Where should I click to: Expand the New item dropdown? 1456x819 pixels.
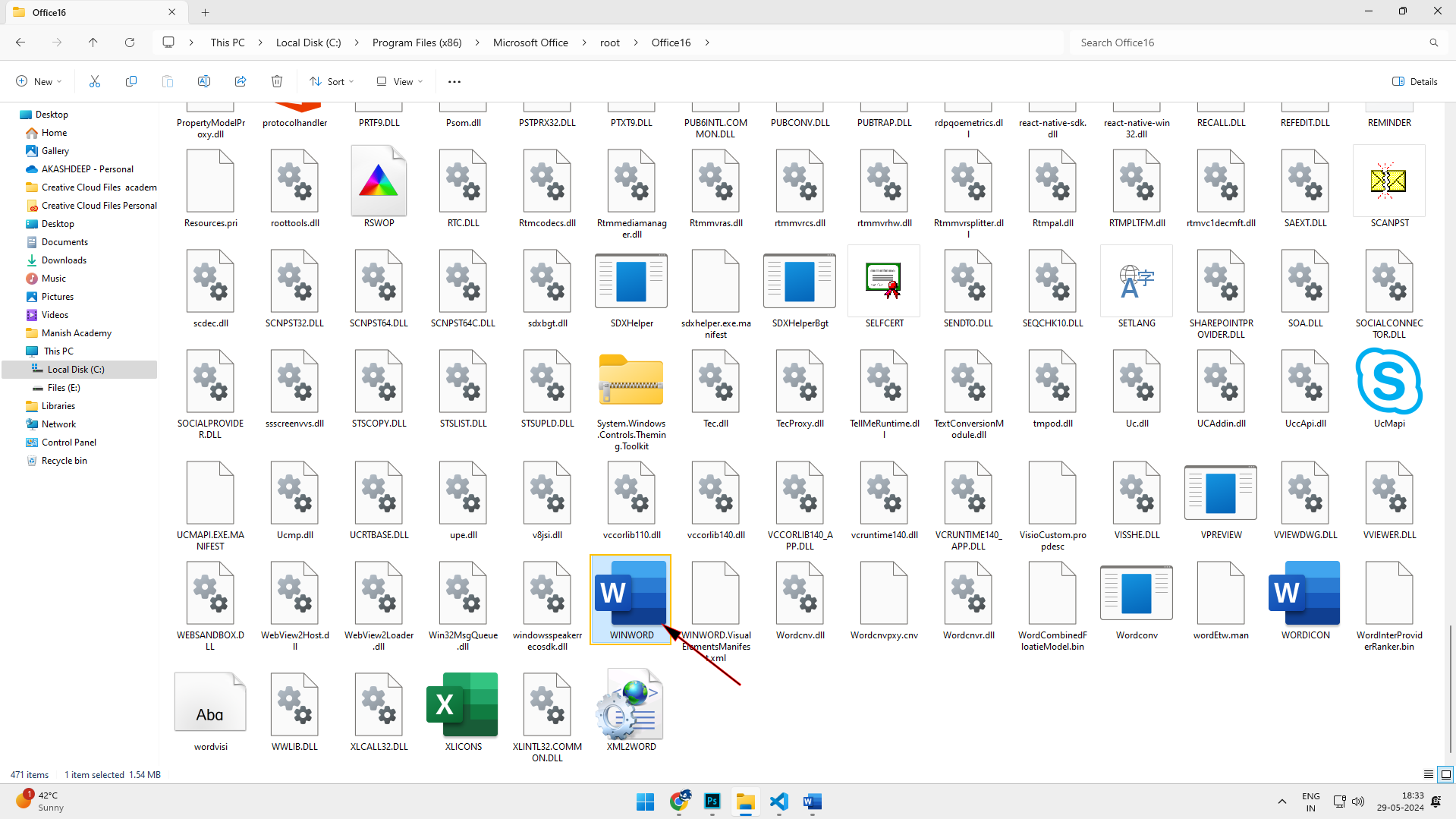(39, 81)
